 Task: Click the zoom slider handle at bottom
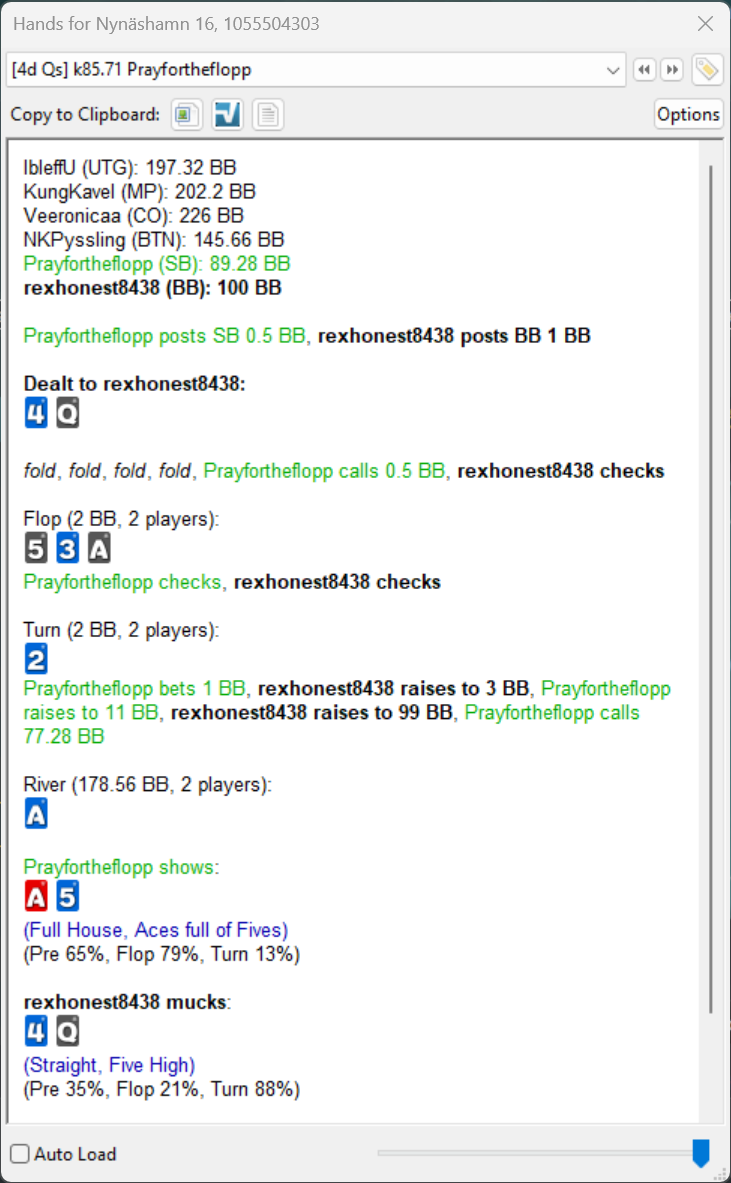701,1153
